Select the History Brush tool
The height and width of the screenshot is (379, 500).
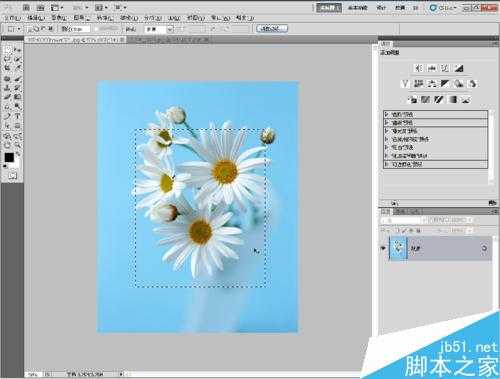pyautogui.click(x=18, y=88)
